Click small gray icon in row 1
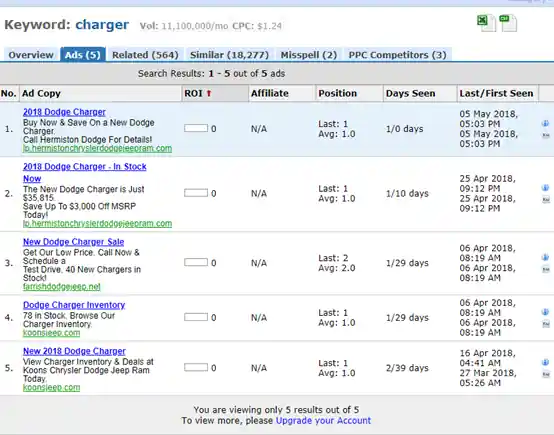This screenshot has height=435, width=554. [546, 135]
